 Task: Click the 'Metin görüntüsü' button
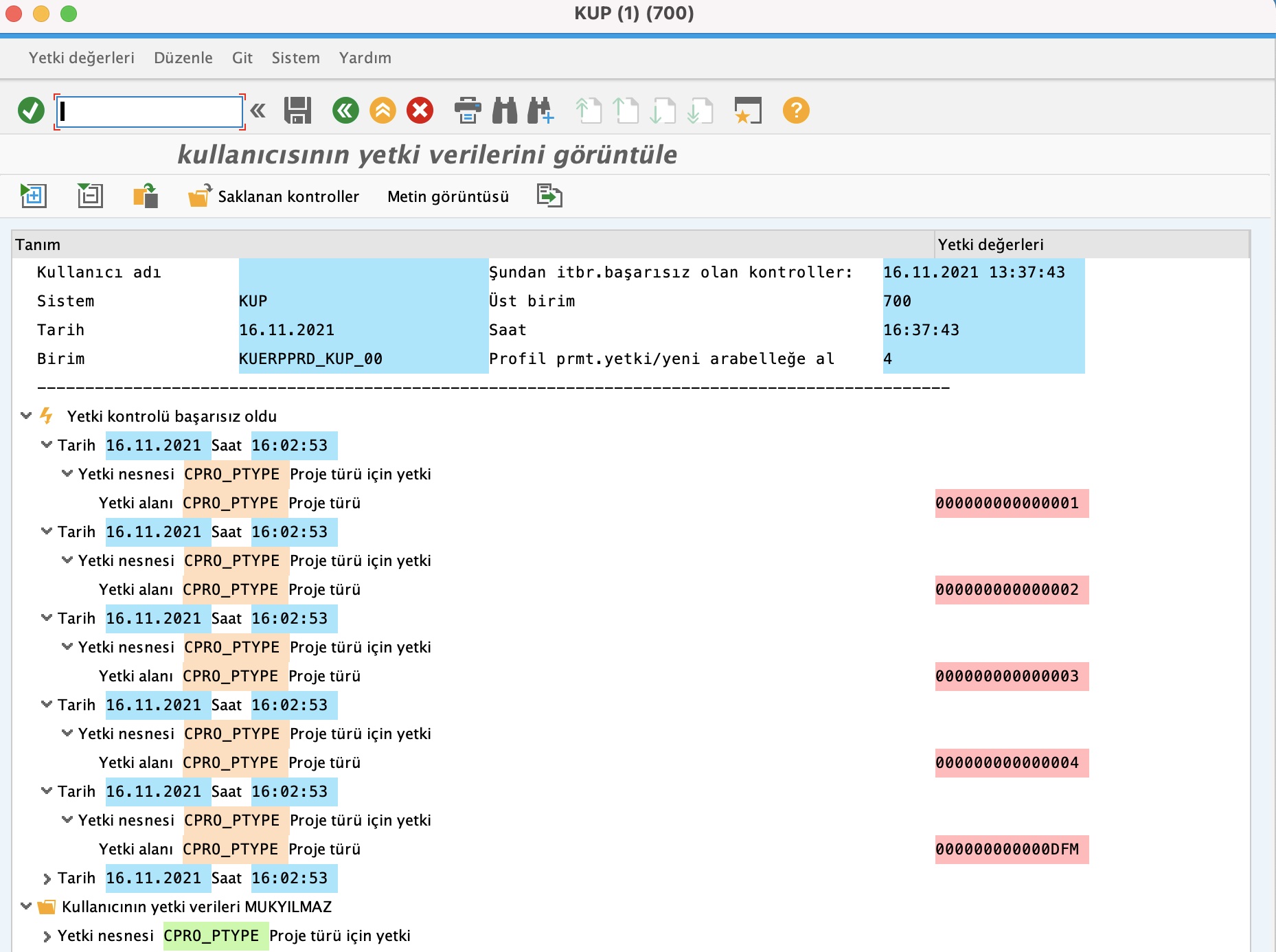click(x=448, y=196)
